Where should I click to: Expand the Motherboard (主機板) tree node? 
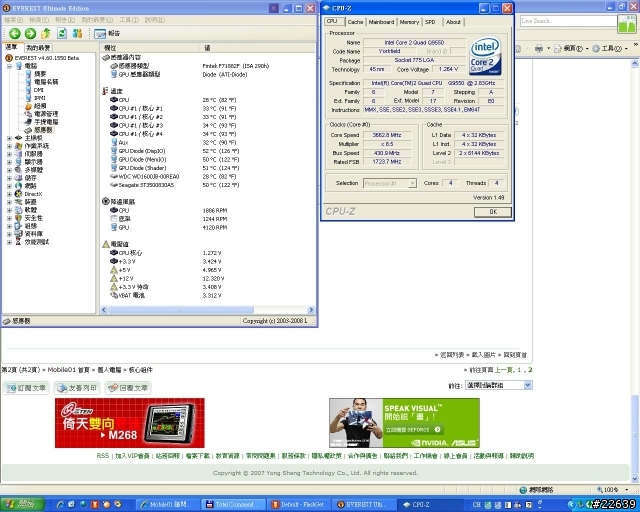point(9,138)
